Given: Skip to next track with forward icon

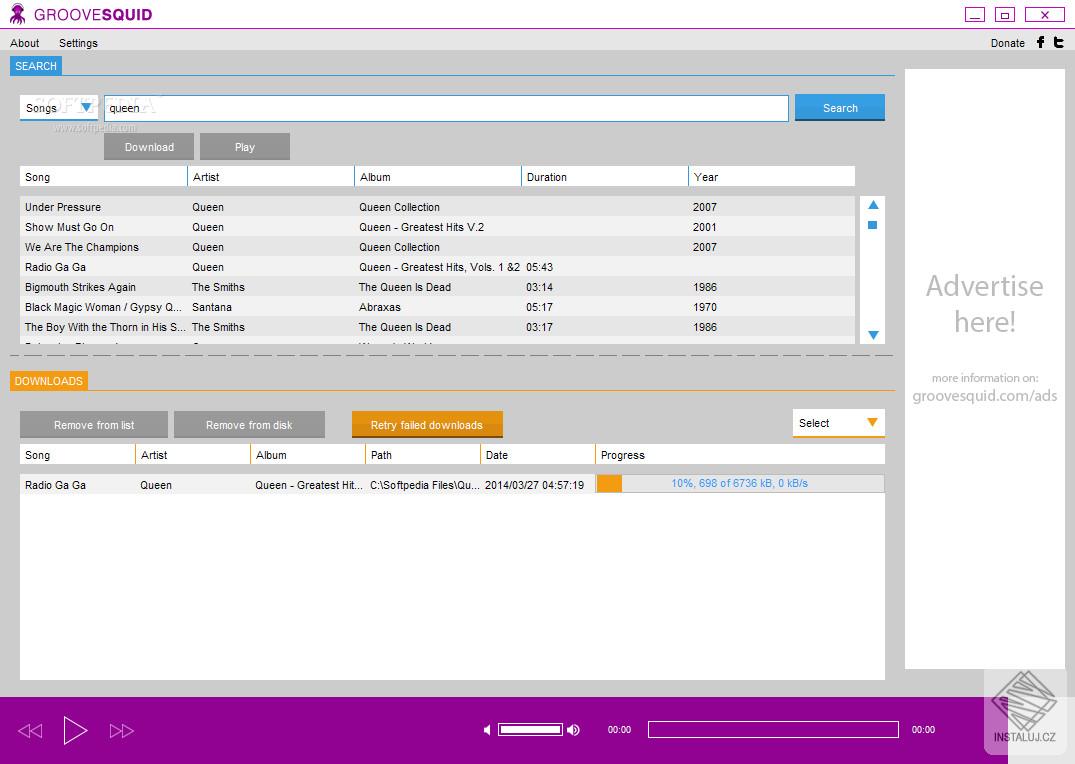Looking at the screenshot, I should click(121, 731).
